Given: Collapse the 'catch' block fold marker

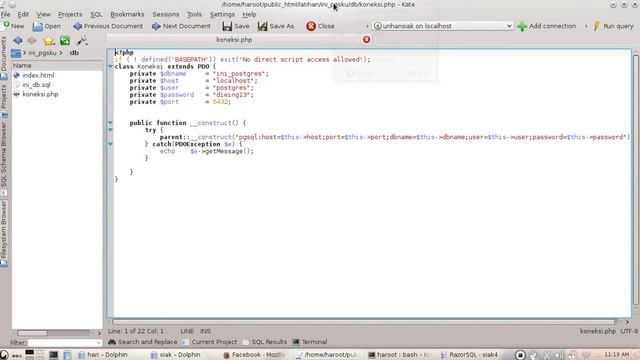Looking at the screenshot, I should point(110,144).
